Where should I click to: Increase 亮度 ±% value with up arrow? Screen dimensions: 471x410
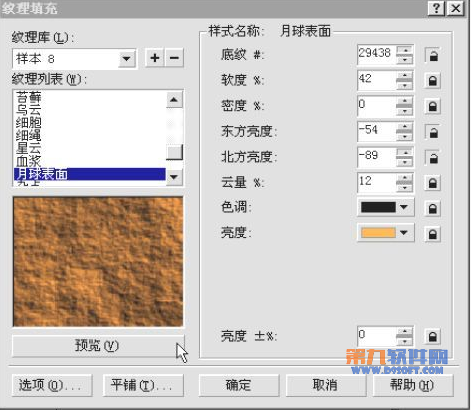(405, 332)
